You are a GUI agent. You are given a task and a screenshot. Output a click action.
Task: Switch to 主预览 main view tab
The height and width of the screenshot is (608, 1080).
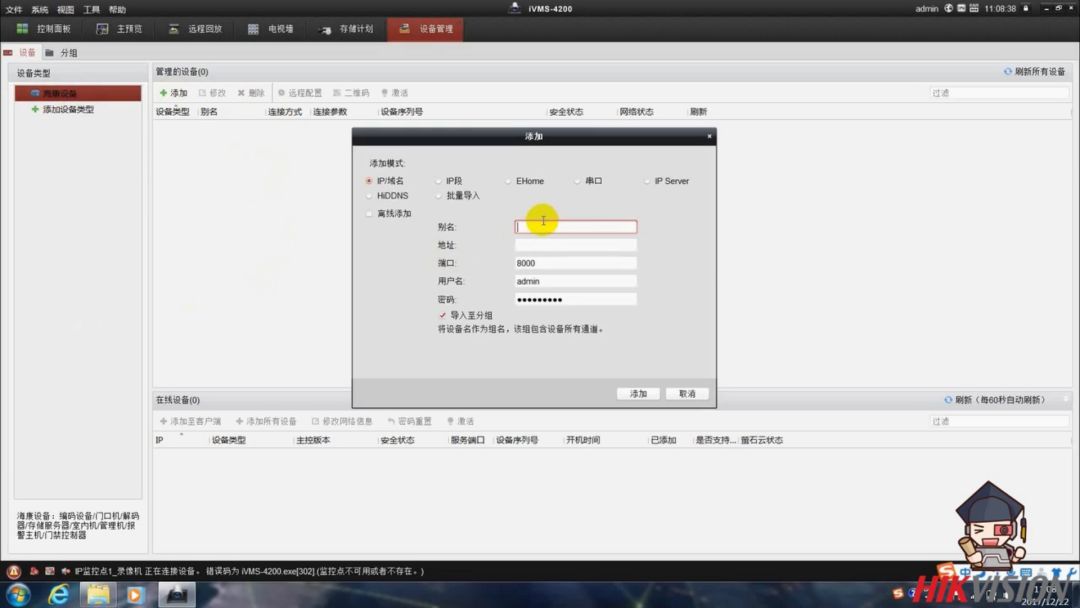[x=119, y=29]
